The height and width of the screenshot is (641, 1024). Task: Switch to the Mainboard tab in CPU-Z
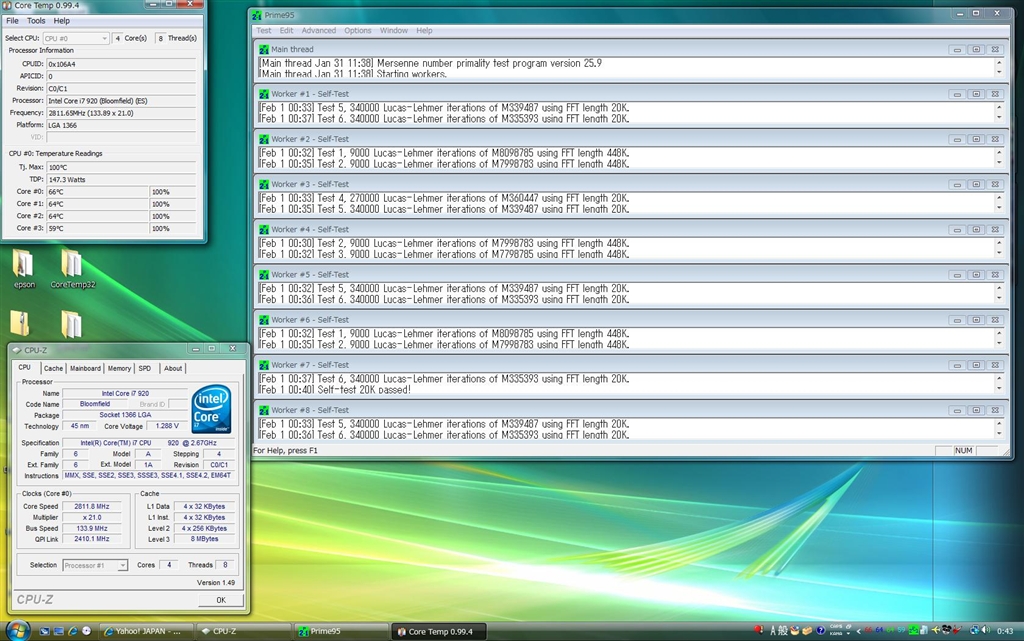pos(85,368)
